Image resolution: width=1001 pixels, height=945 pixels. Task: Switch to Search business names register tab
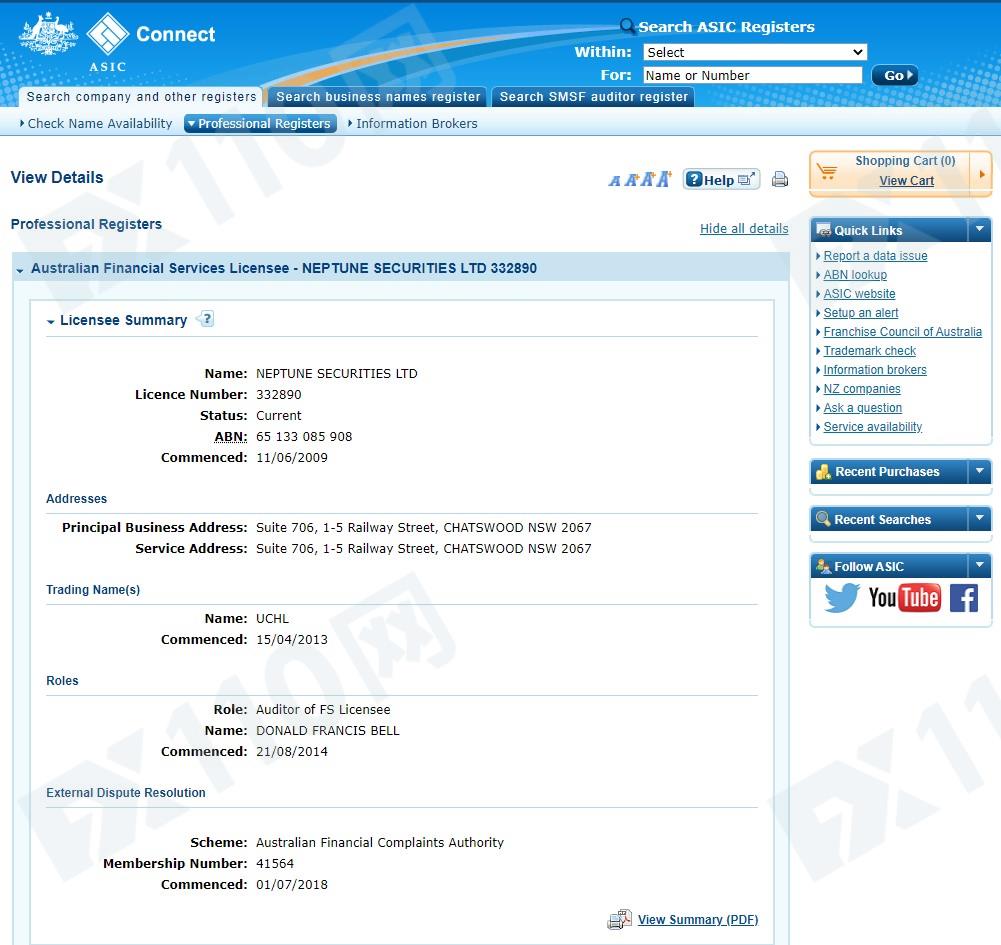click(x=378, y=96)
